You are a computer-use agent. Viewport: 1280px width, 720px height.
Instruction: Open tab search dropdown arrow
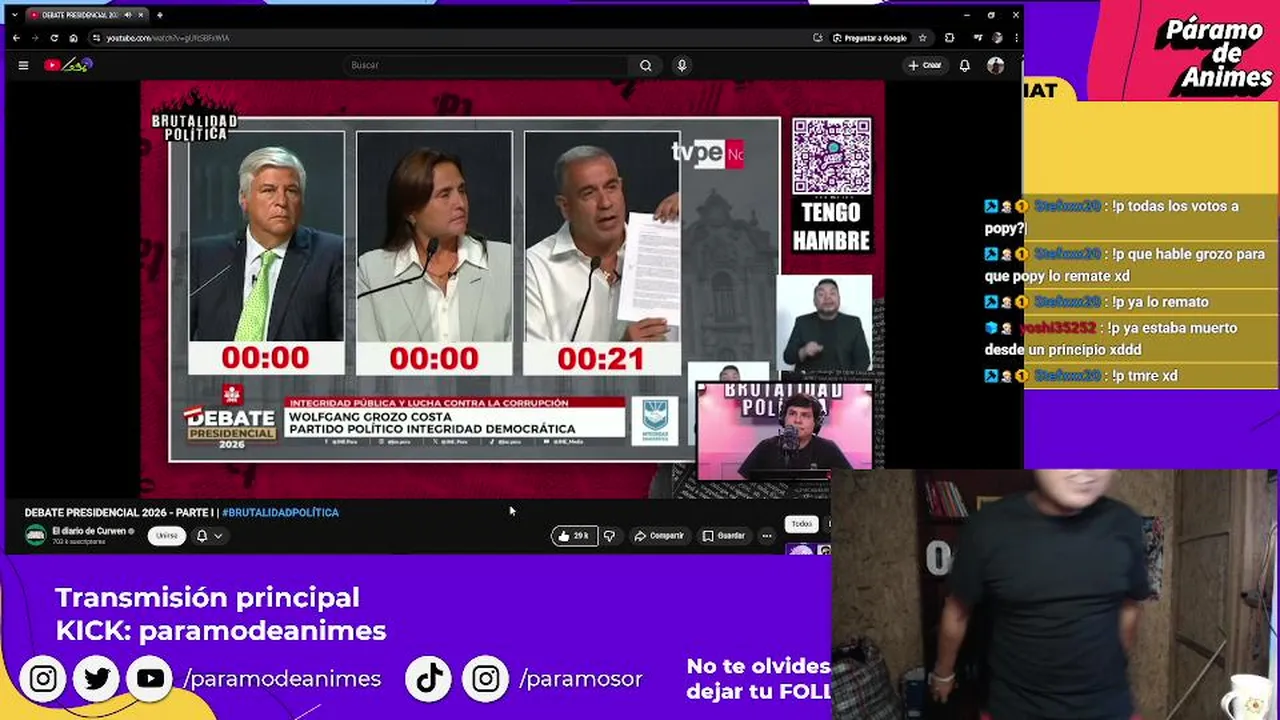(14, 15)
